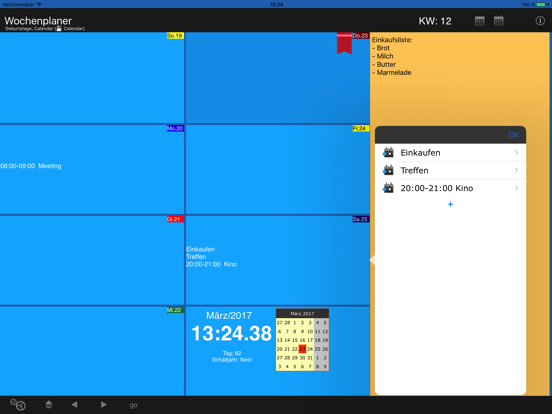552x414 pixels.
Task: Select the Mi.22 day label
Action: click(x=175, y=310)
